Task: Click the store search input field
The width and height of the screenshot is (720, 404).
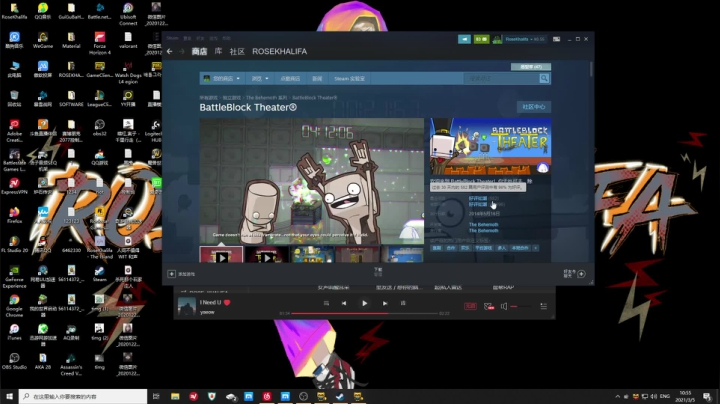Action: tap(501, 79)
